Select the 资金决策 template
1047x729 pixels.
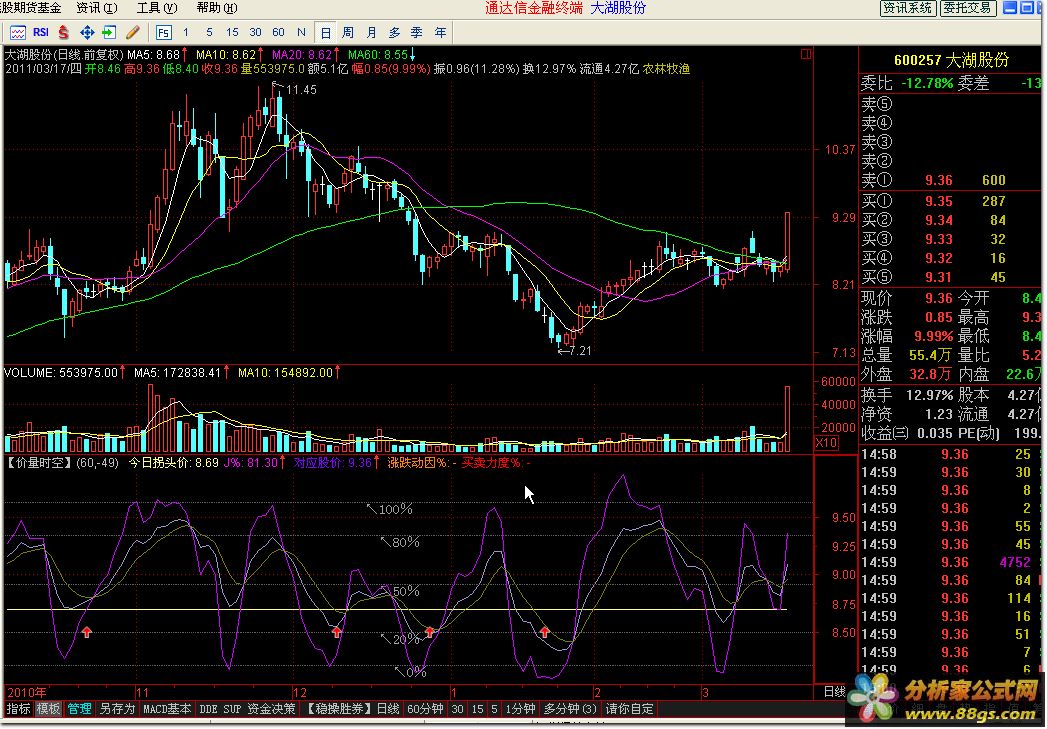pos(271,709)
